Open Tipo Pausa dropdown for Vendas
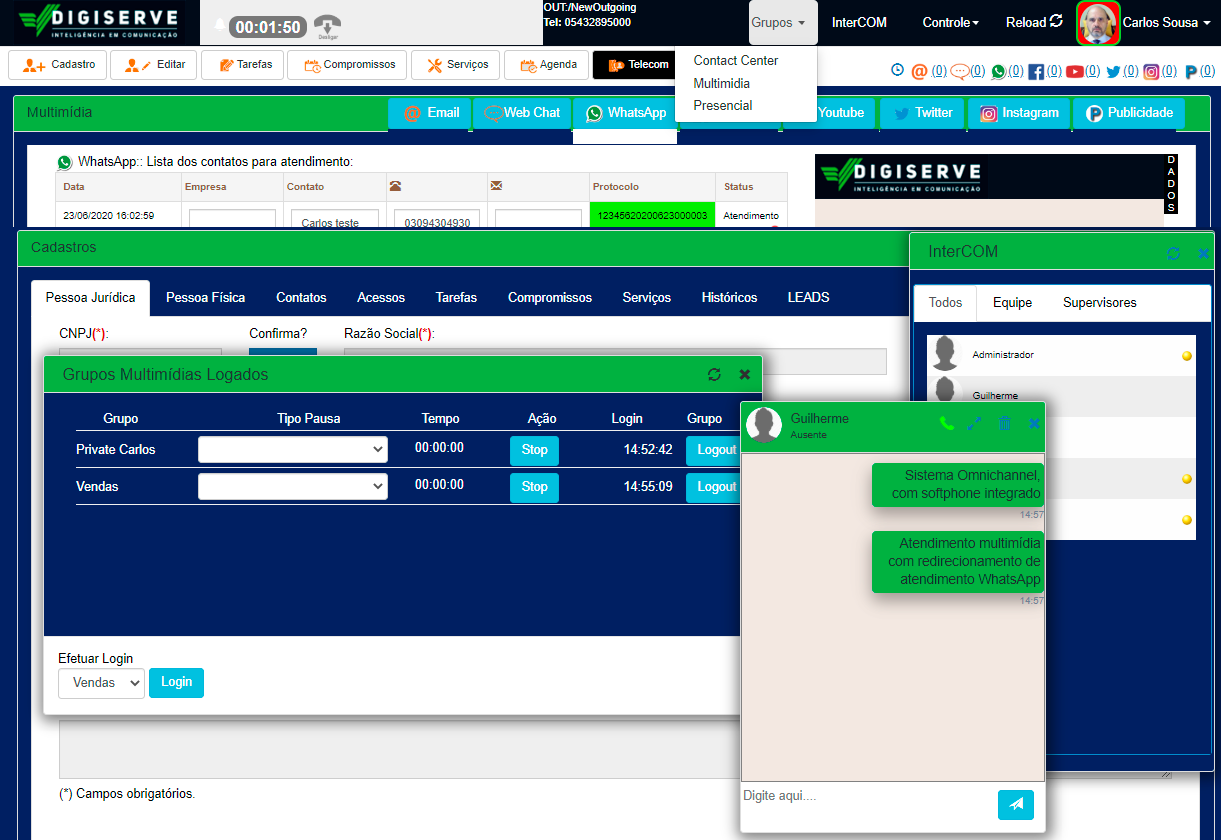1221x840 pixels. pyautogui.click(x=293, y=487)
